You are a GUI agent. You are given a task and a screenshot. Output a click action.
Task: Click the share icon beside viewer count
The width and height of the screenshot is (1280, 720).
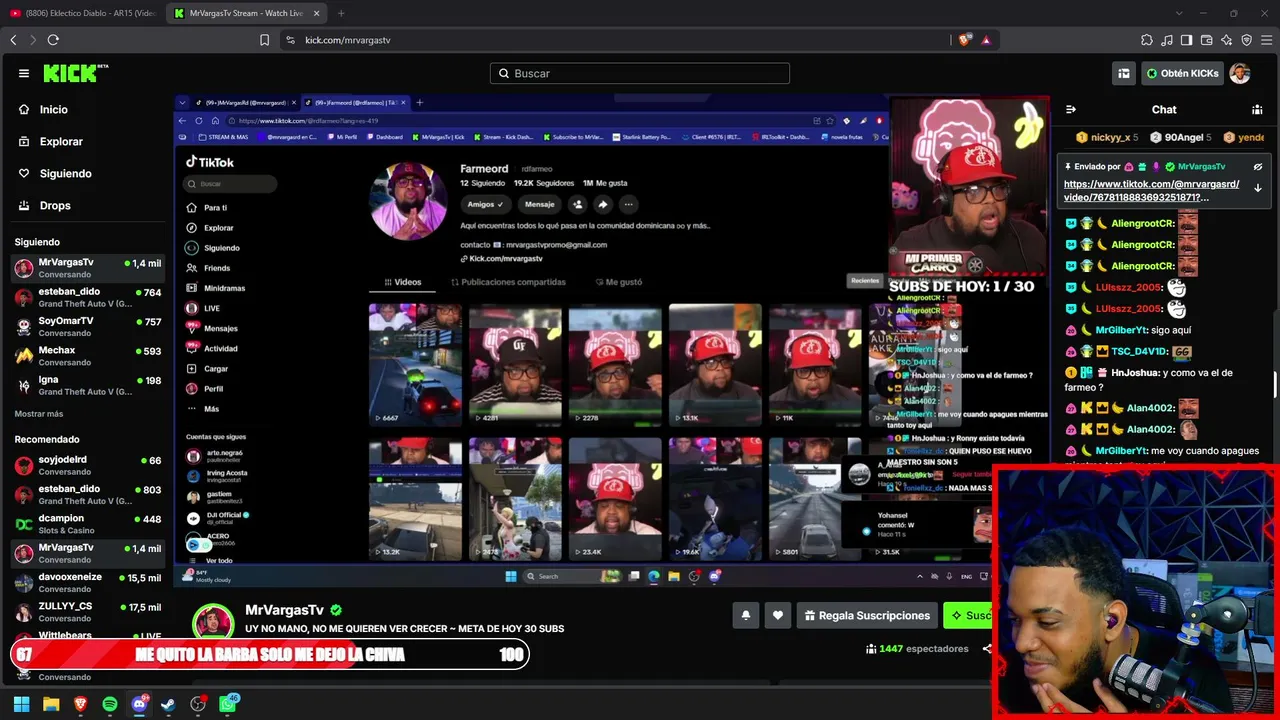coord(987,649)
